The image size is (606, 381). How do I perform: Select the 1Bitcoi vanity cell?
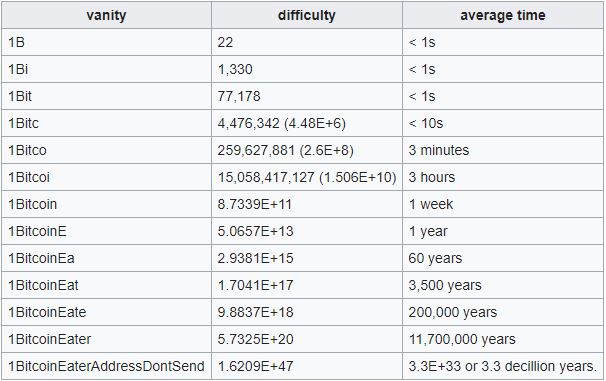tap(106, 177)
